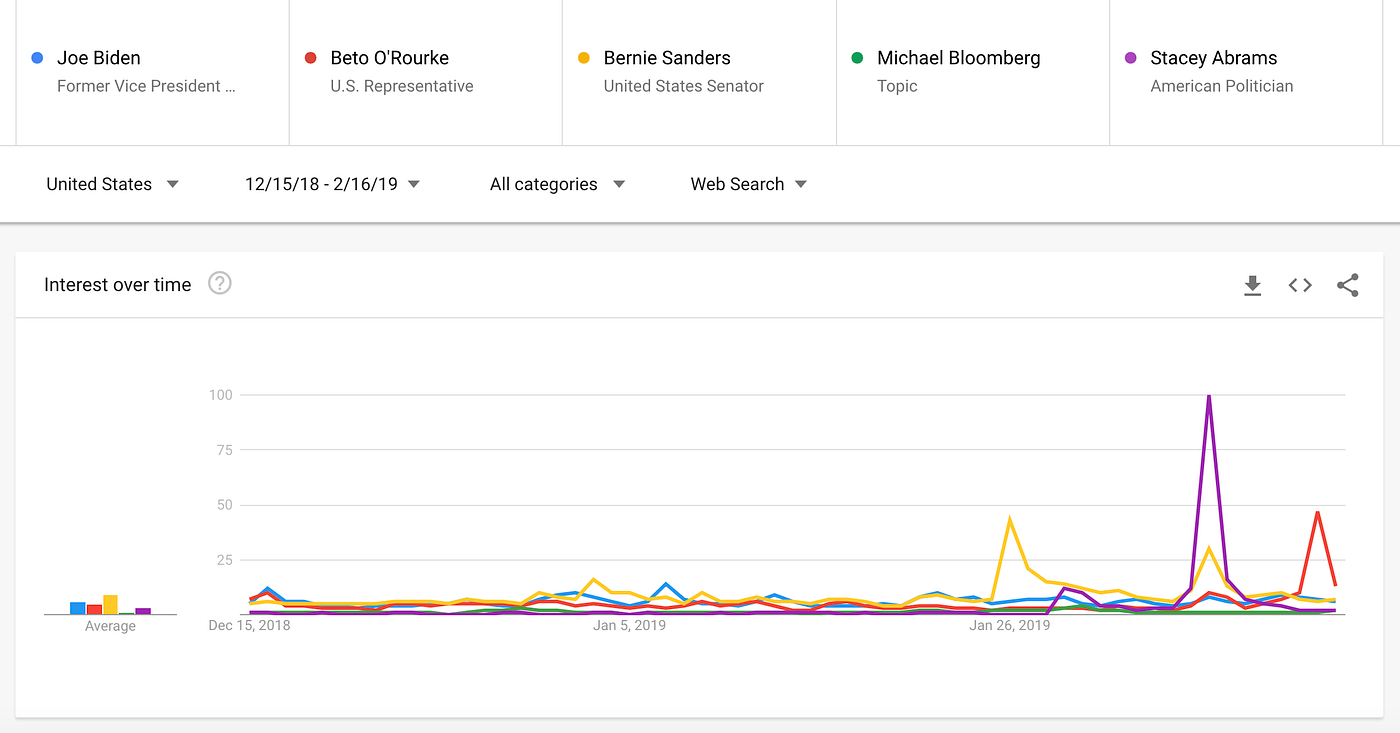The image size is (1400, 733).
Task: Click the share chart icon
Action: [1348, 286]
